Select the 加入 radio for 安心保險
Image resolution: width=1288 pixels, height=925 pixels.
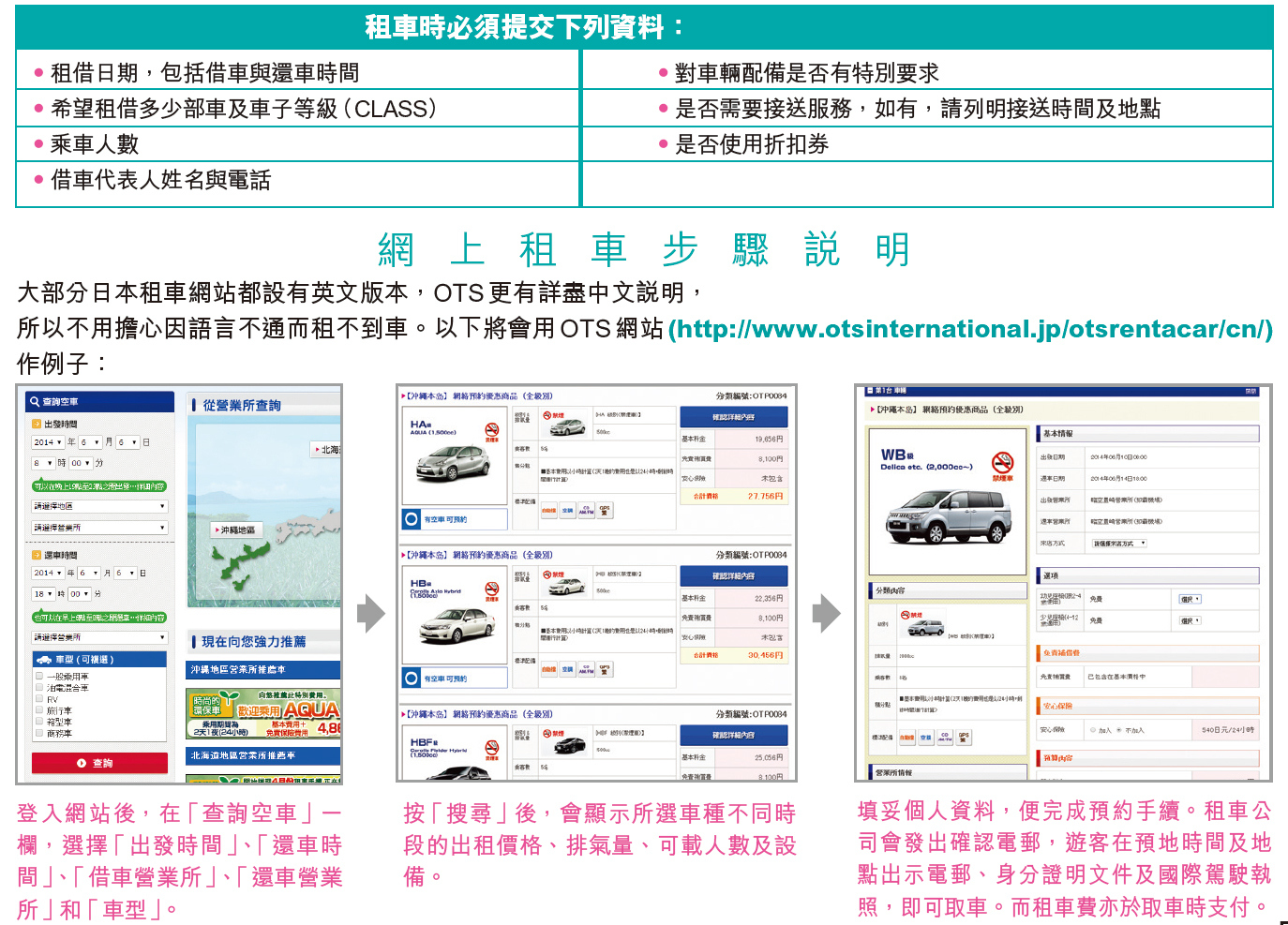pyautogui.click(x=1093, y=730)
